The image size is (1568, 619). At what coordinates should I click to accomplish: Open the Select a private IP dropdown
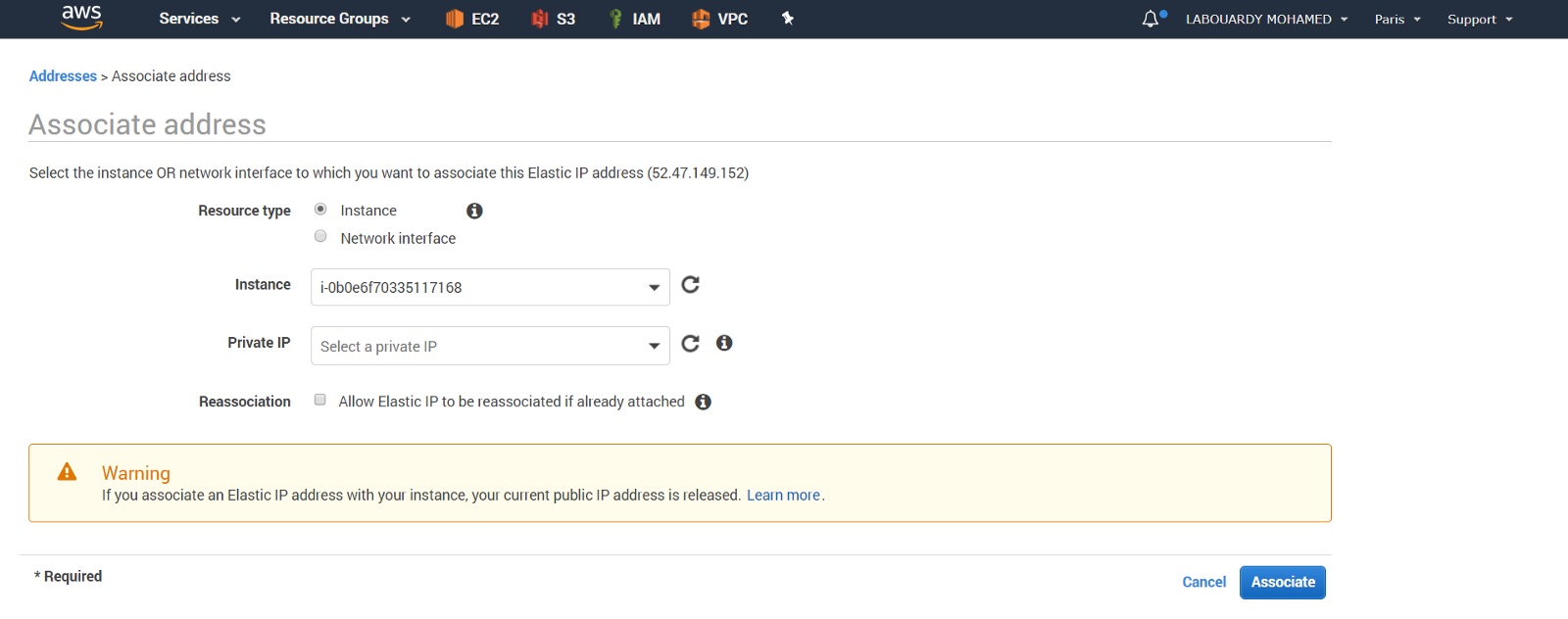pos(490,346)
